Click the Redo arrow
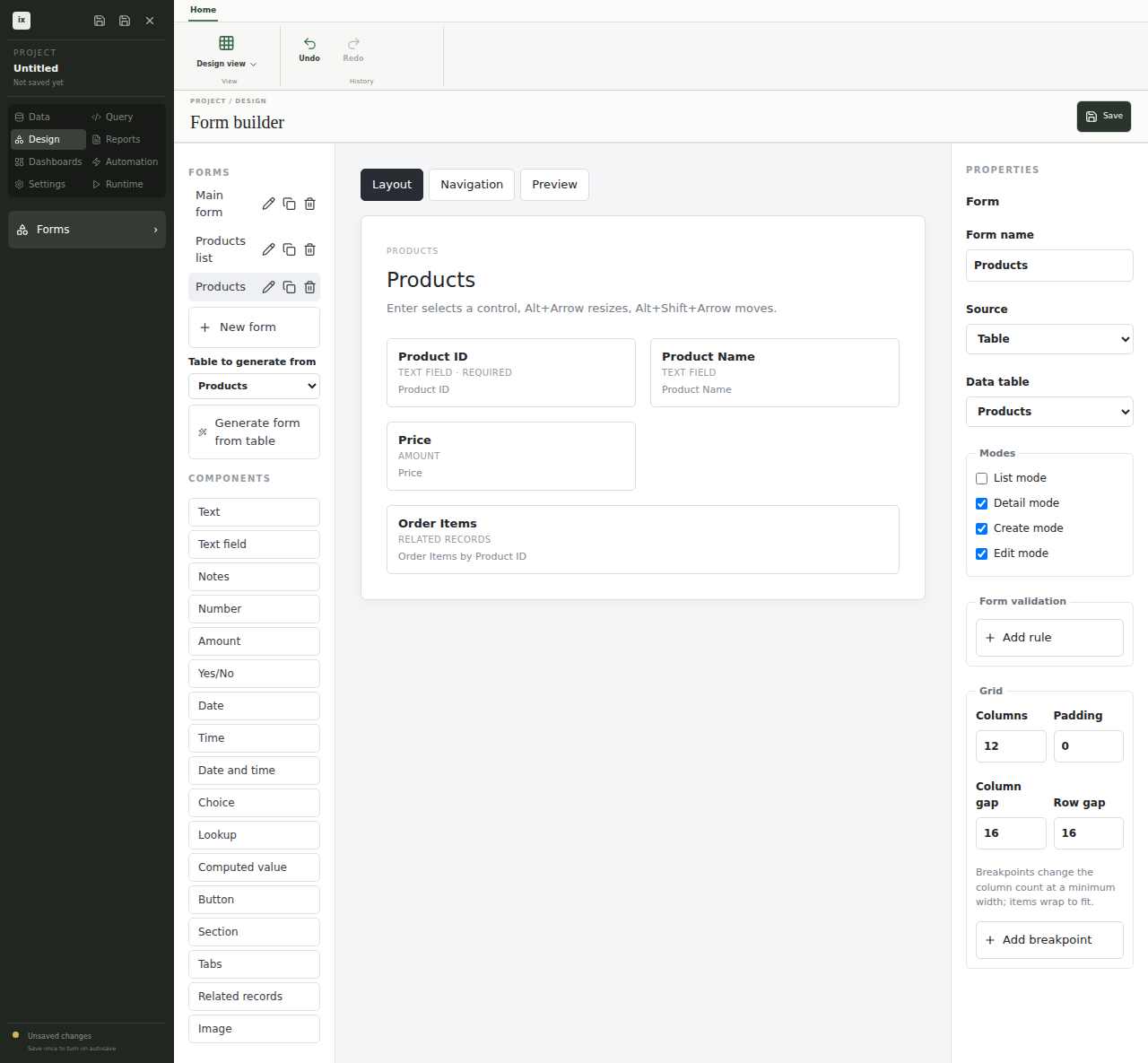Viewport: 1148px width, 1063px height. coord(353,43)
